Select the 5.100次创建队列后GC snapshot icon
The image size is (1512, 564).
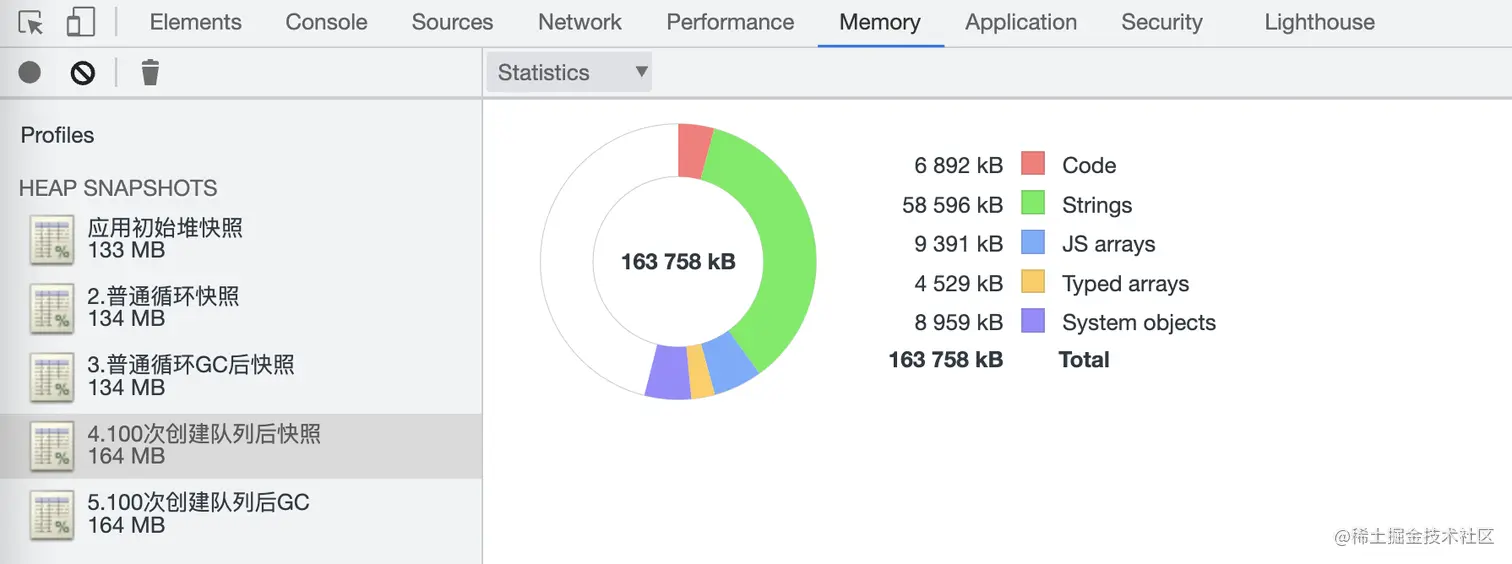click(52, 515)
